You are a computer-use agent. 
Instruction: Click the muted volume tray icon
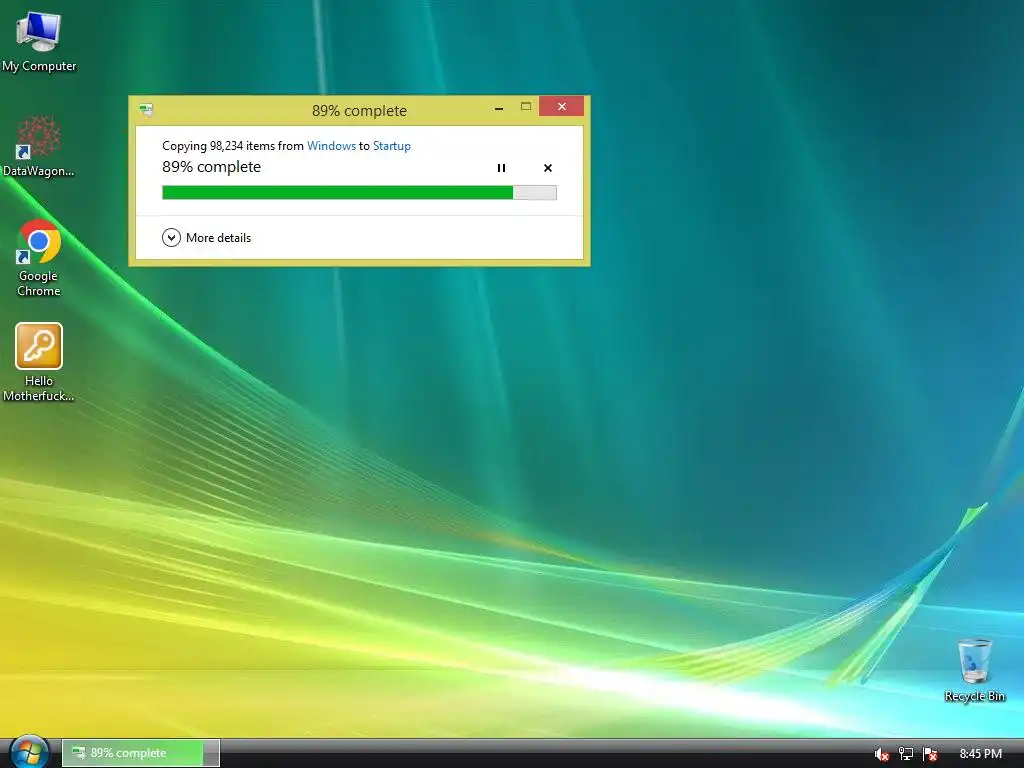point(882,754)
